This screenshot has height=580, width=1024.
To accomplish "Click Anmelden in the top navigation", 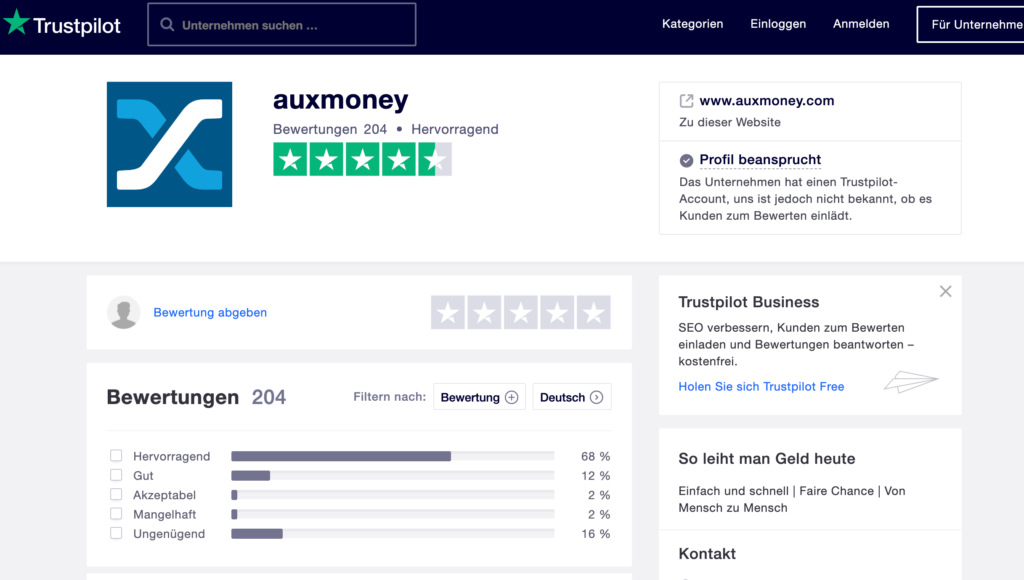I will (861, 24).
